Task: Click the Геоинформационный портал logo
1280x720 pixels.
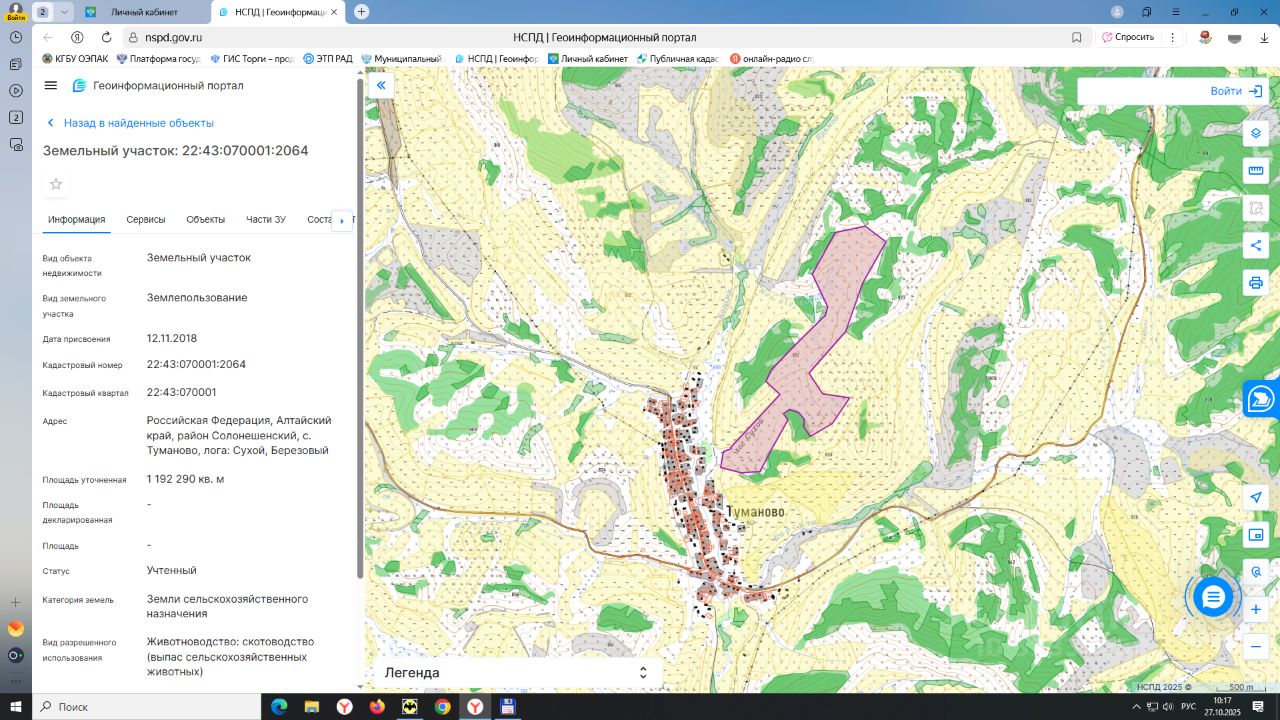Action: (157, 86)
